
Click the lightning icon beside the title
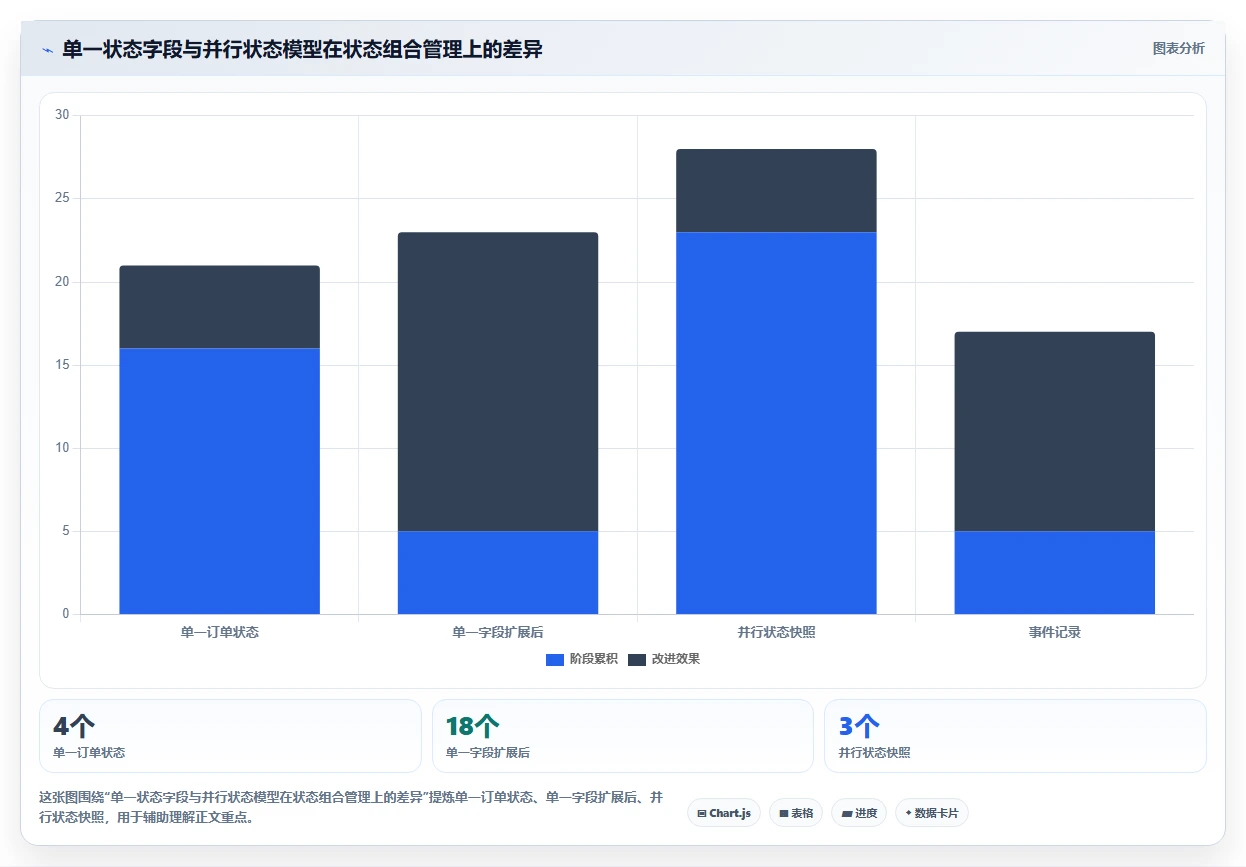[48, 50]
